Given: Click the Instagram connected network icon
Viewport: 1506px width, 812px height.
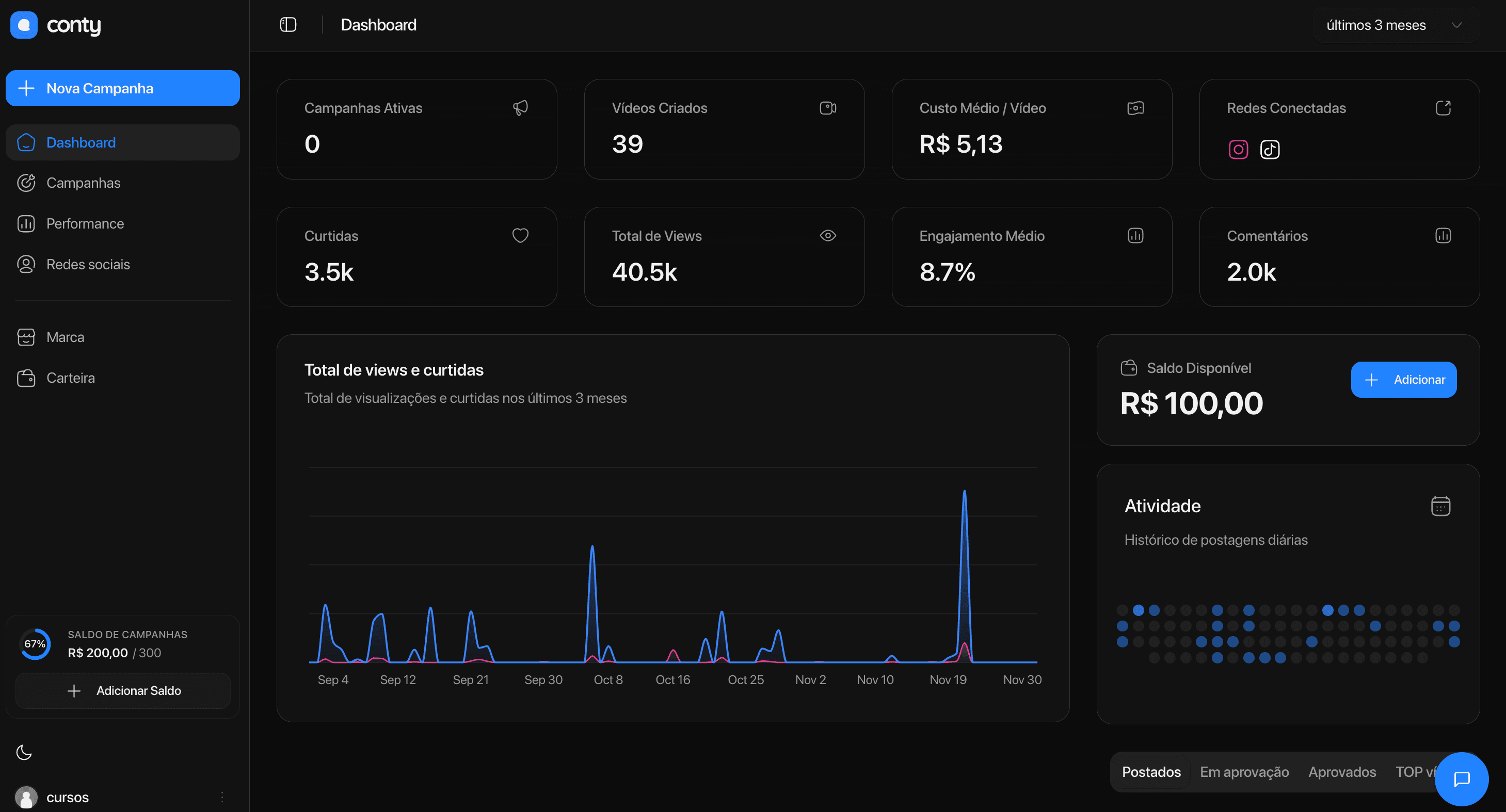Looking at the screenshot, I should point(1238,150).
